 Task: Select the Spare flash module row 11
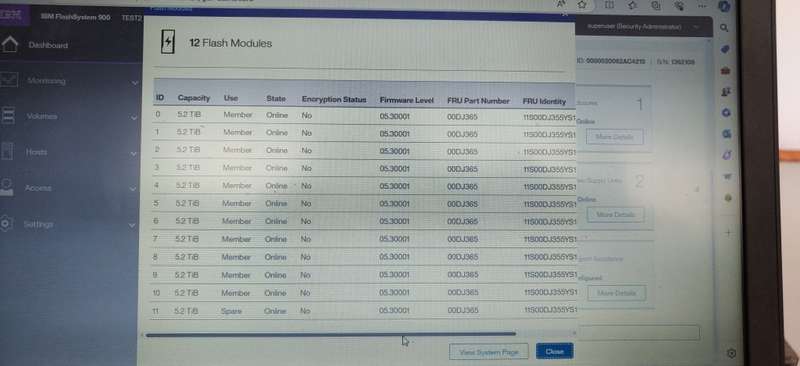pos(365,311)
